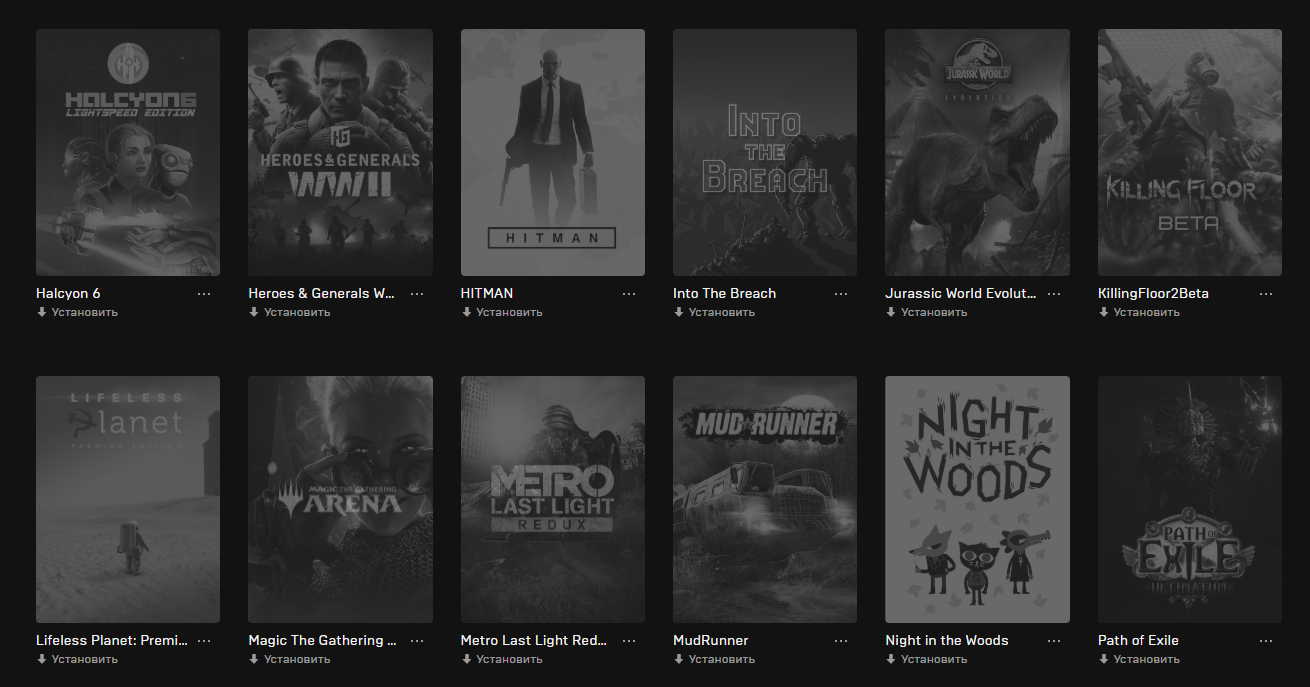Select the MudRunner title text

click(711, 640)
